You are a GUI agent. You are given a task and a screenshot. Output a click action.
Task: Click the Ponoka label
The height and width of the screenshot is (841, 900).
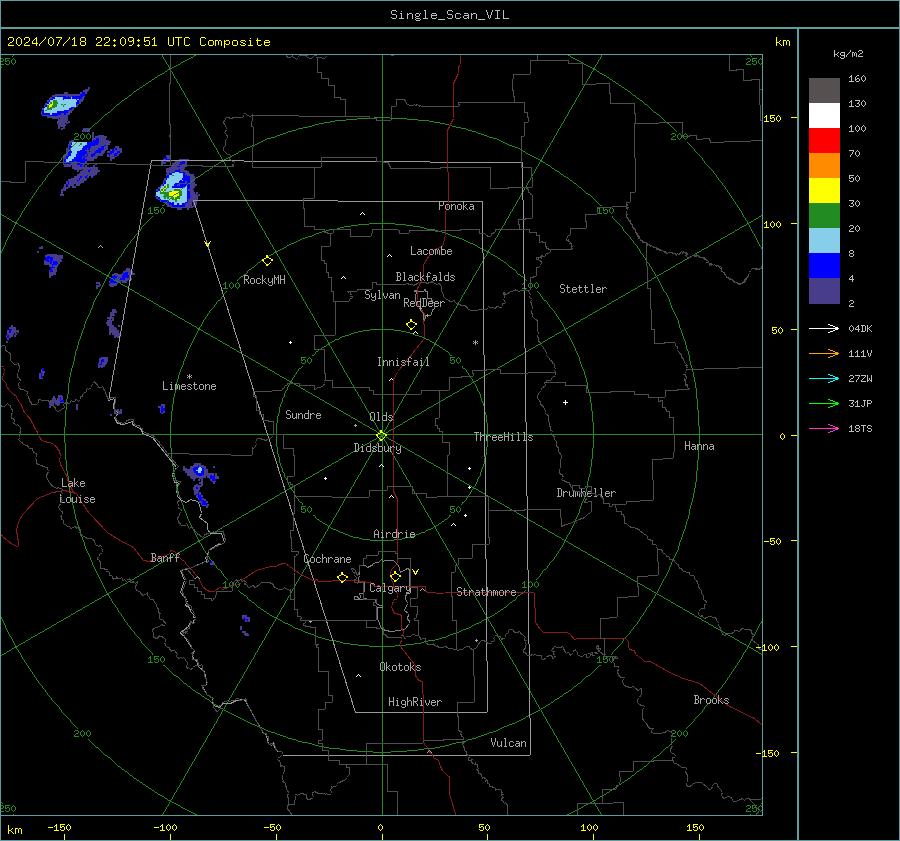(456, 206)
